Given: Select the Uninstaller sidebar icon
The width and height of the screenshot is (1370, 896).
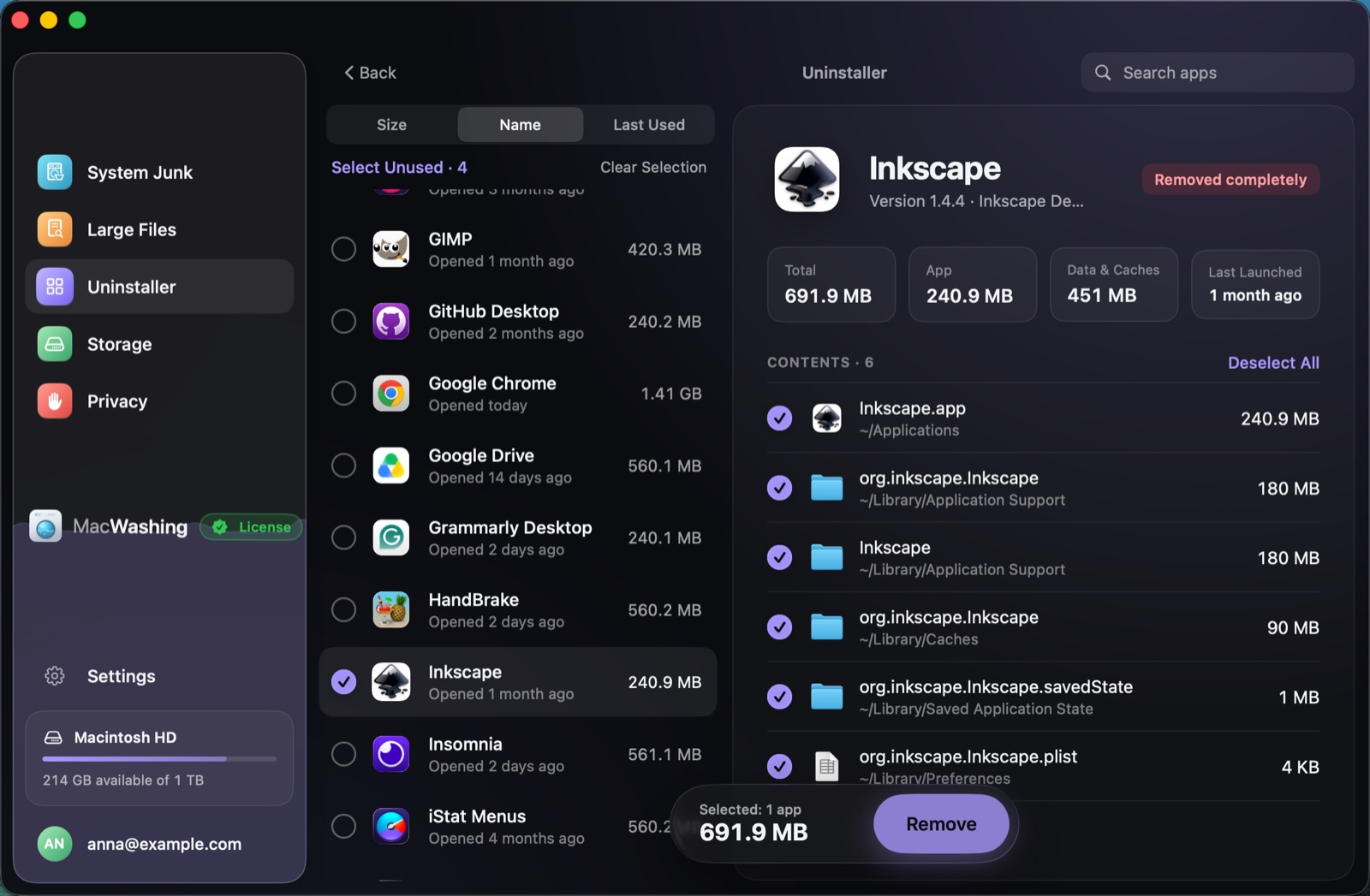Looking at the screenshot, I should click(55, 287).
